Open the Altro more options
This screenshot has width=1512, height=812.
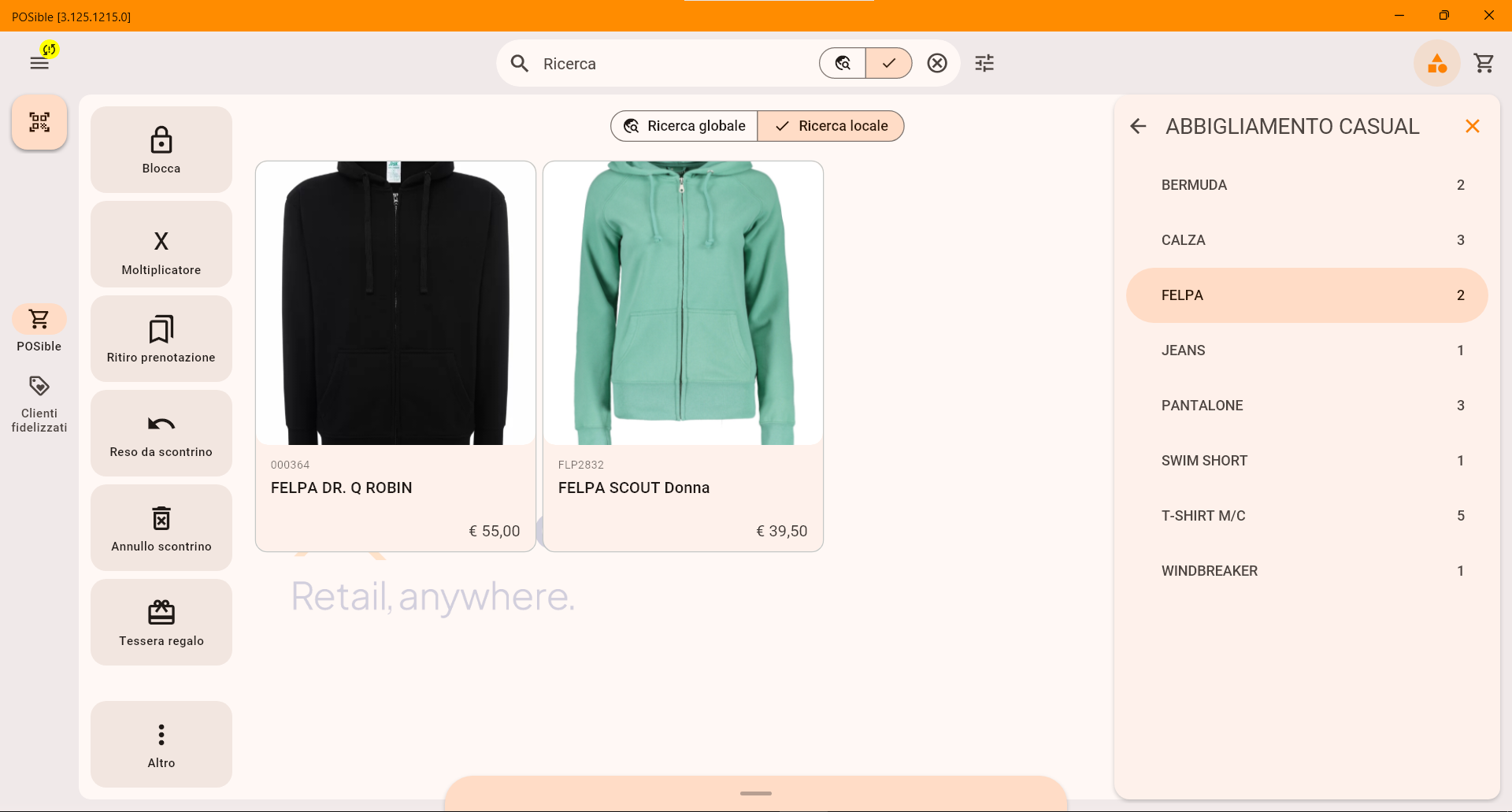coord(161,744)
